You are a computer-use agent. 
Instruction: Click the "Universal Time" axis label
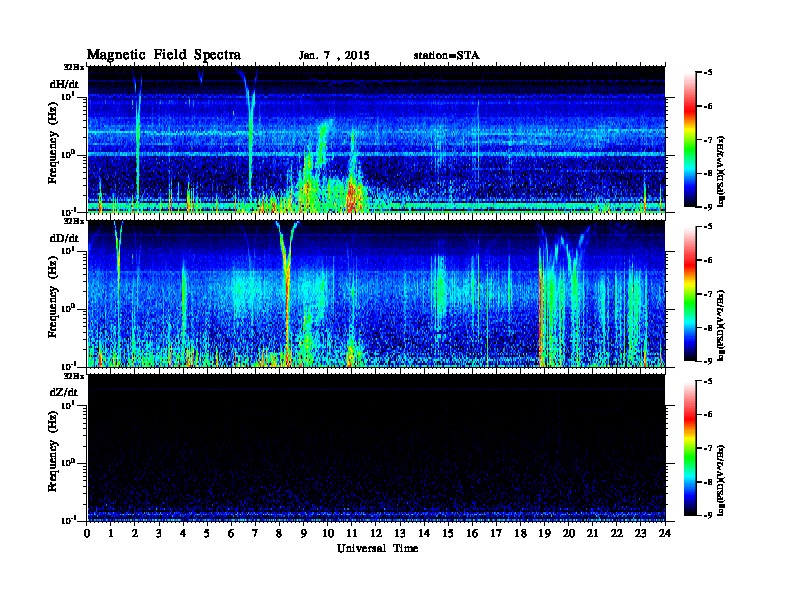[377, 548]
